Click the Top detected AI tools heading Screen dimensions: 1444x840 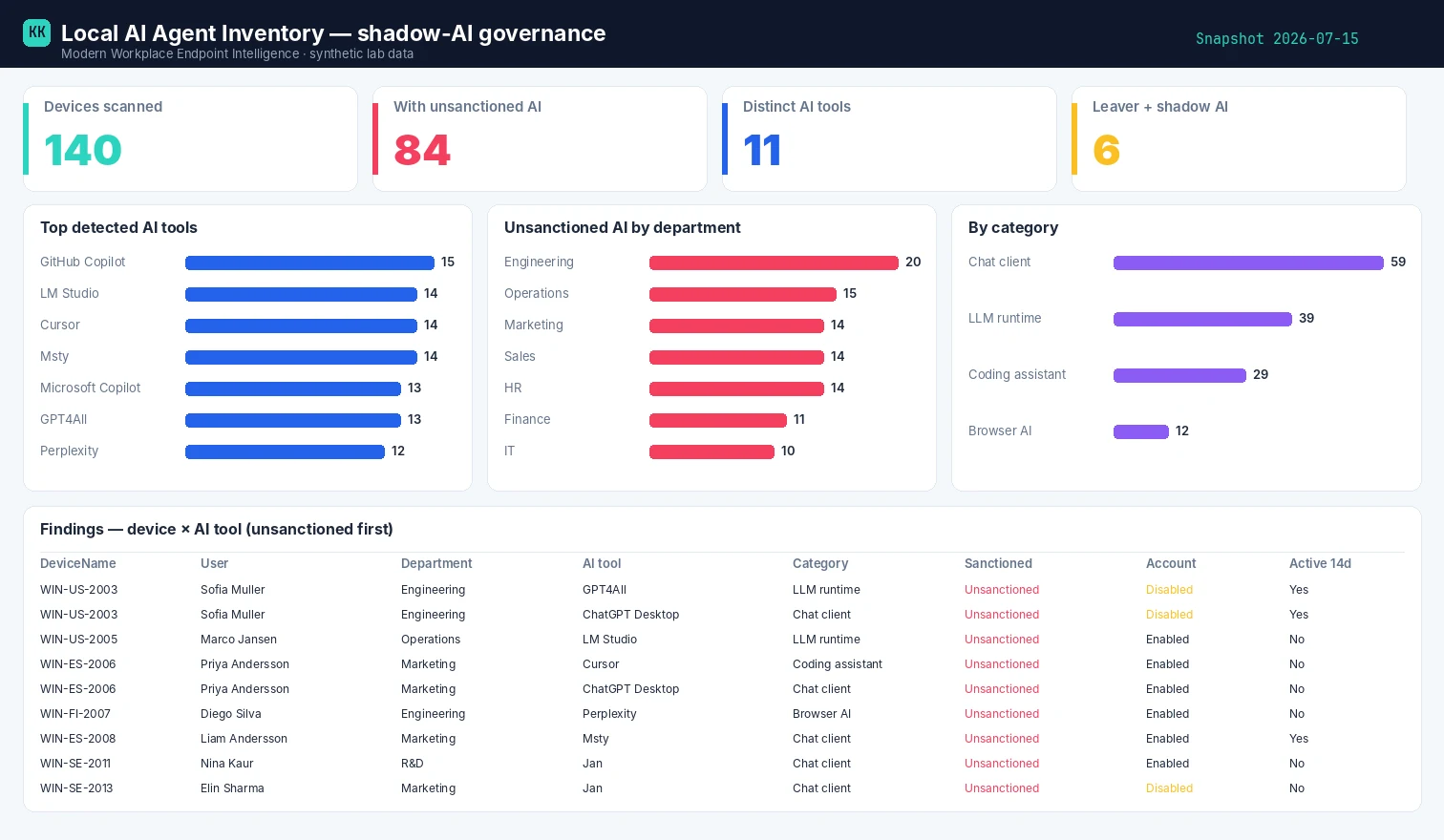pyautogui.click(x=118, y=228)
